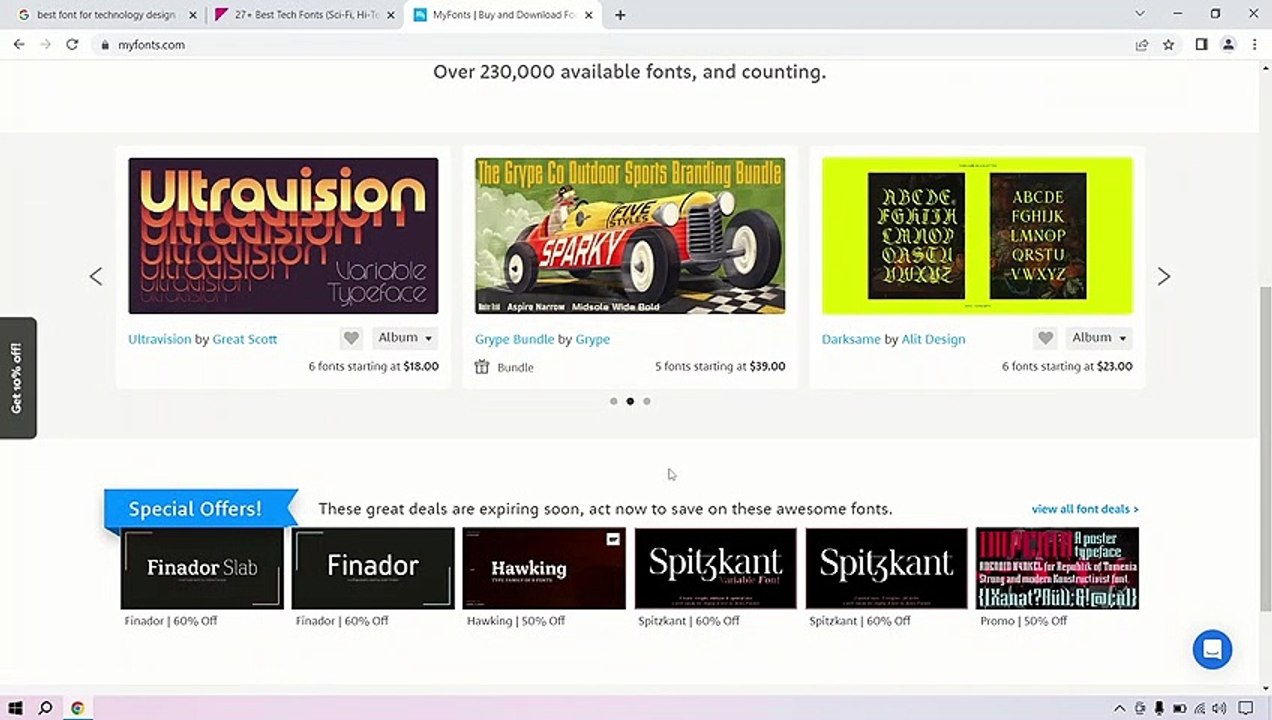Show the previous carousel slide
Screen dimensions: 1272x720
click(96, 276)
